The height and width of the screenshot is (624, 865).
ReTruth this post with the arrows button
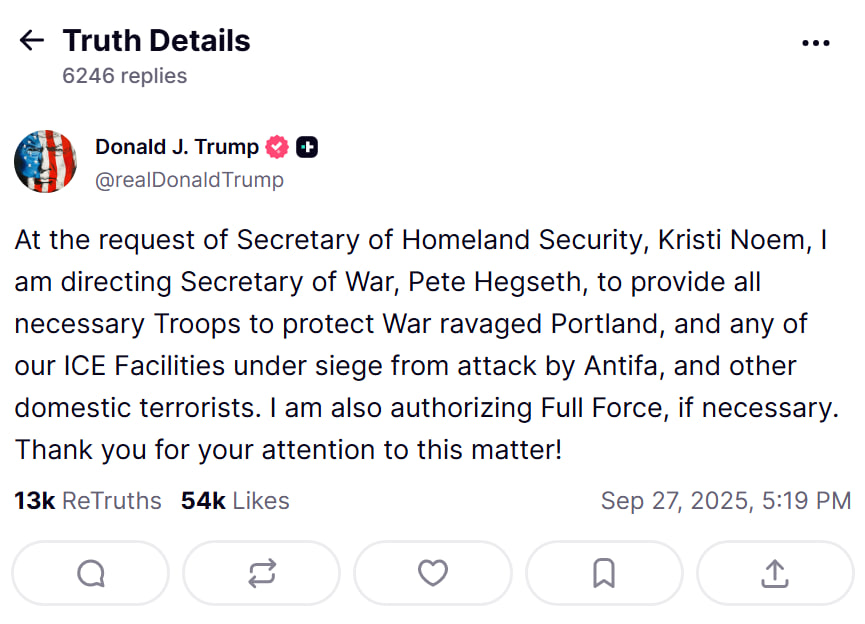coord(261,573)
